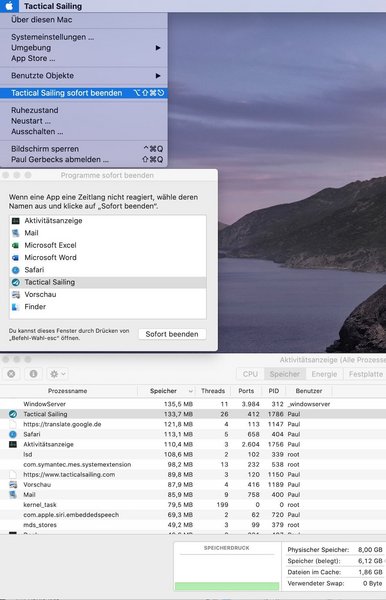Select Ausschalten menu entry
Viewport: 386px width, 600px height.
coord(37,132)
